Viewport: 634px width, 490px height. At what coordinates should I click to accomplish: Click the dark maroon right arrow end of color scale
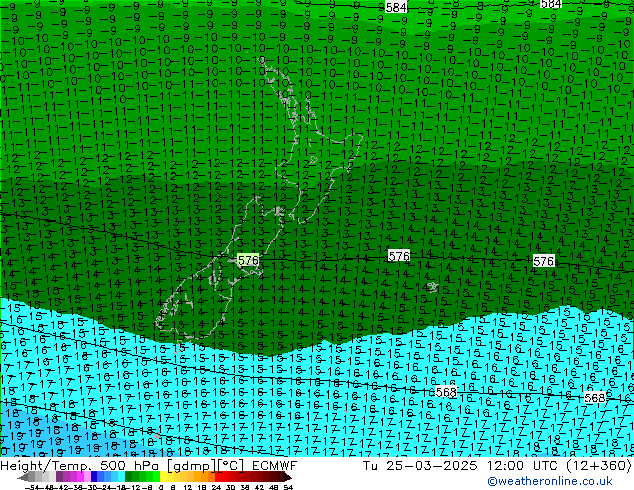(288, 477)
